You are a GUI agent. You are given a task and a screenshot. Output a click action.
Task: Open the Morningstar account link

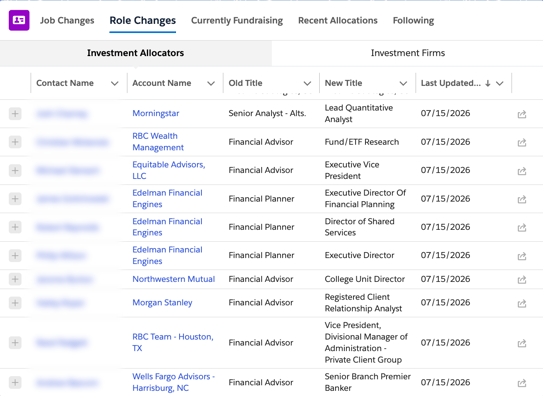pos(156,114)
